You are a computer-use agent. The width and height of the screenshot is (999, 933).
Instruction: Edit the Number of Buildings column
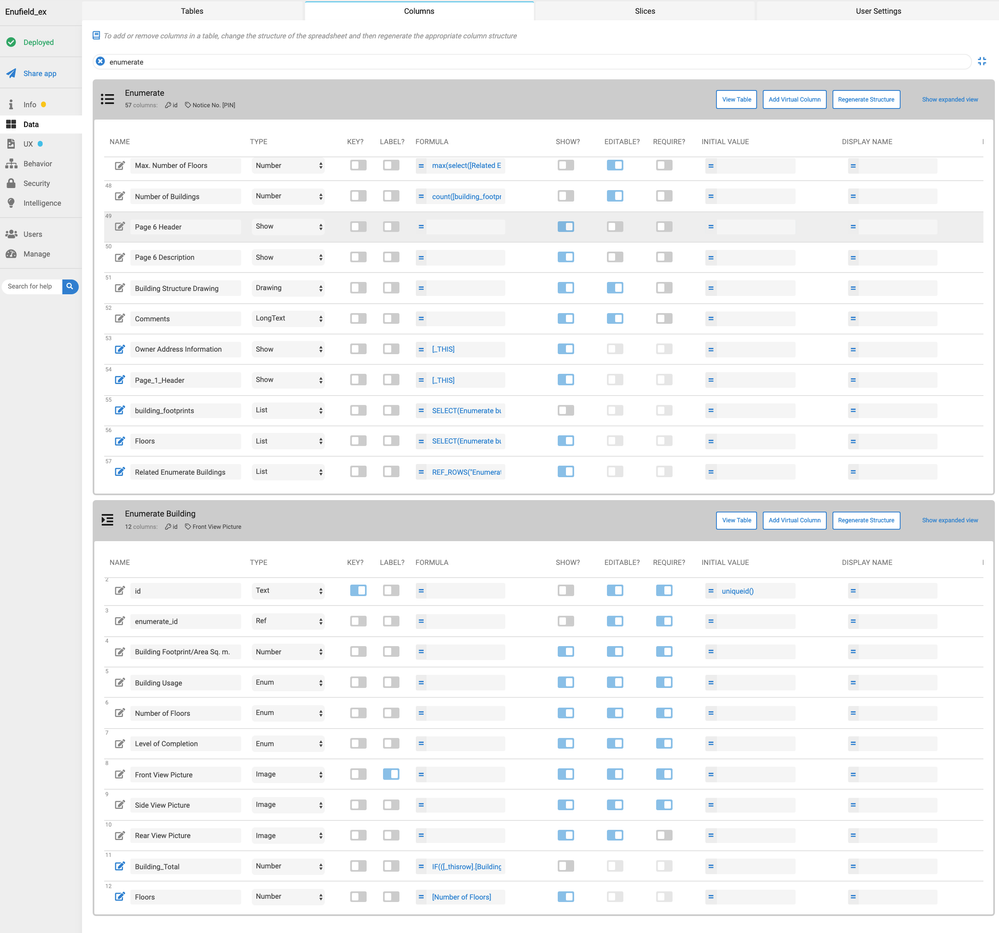coord(119,196)
